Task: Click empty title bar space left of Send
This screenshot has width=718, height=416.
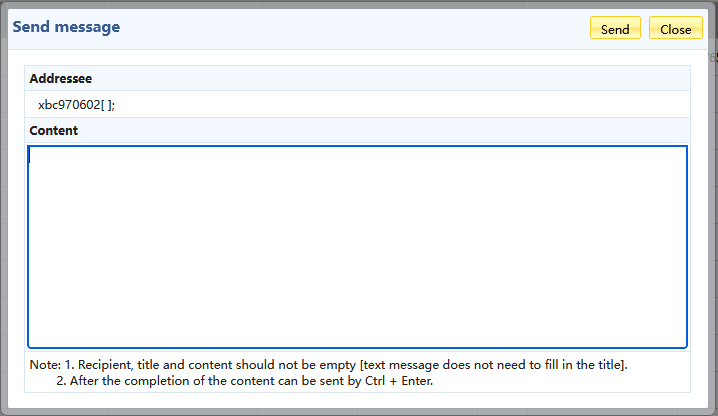Action: [x=350, y=28]
